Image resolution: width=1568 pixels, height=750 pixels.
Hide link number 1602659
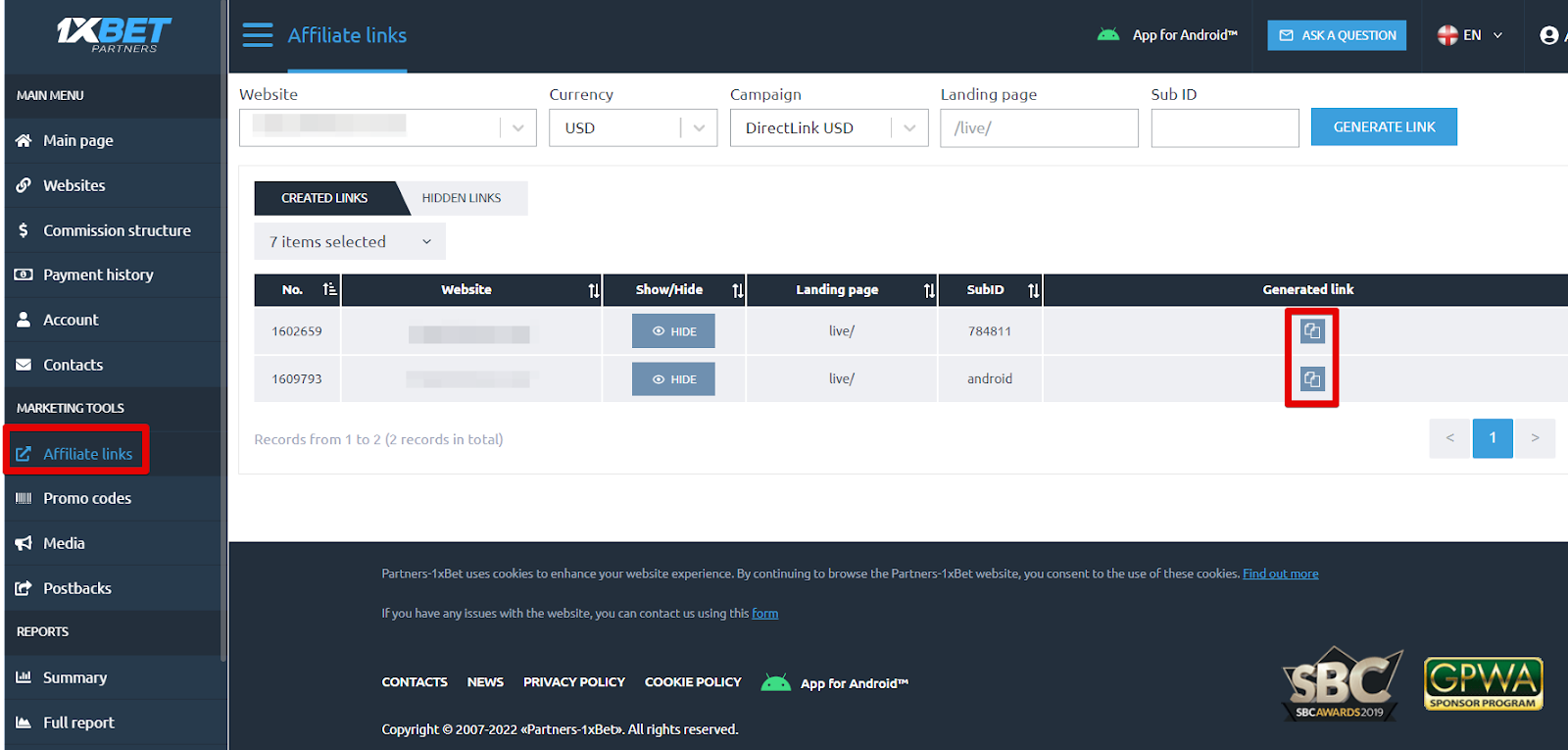click(x=673, y=331)
